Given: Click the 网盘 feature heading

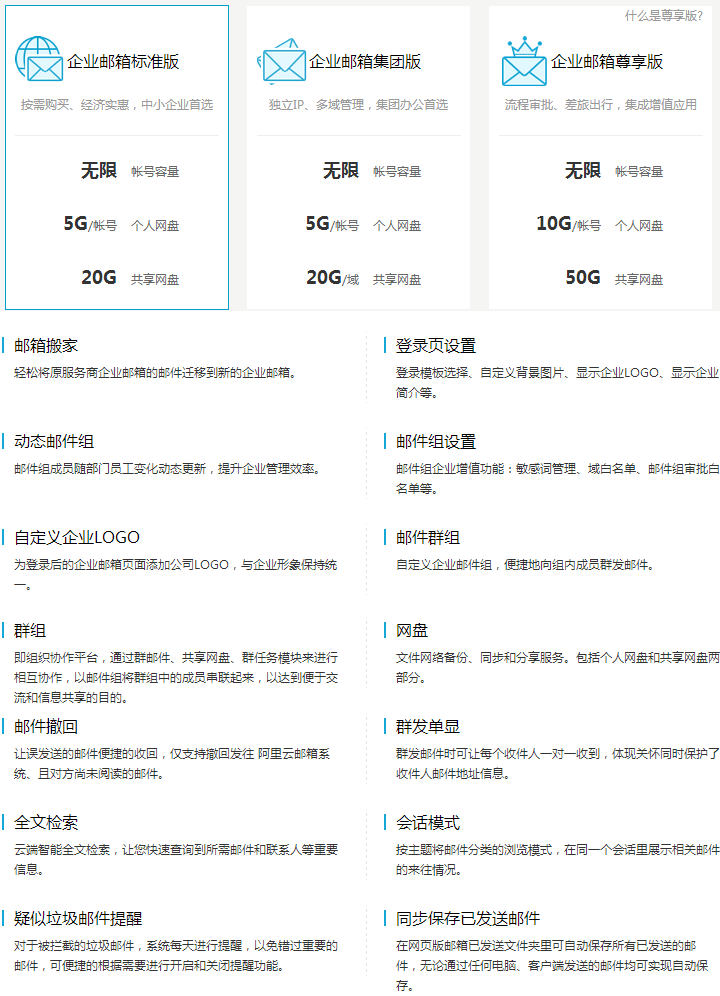Looking at the screenshot, I should click(x=411, y=631).
